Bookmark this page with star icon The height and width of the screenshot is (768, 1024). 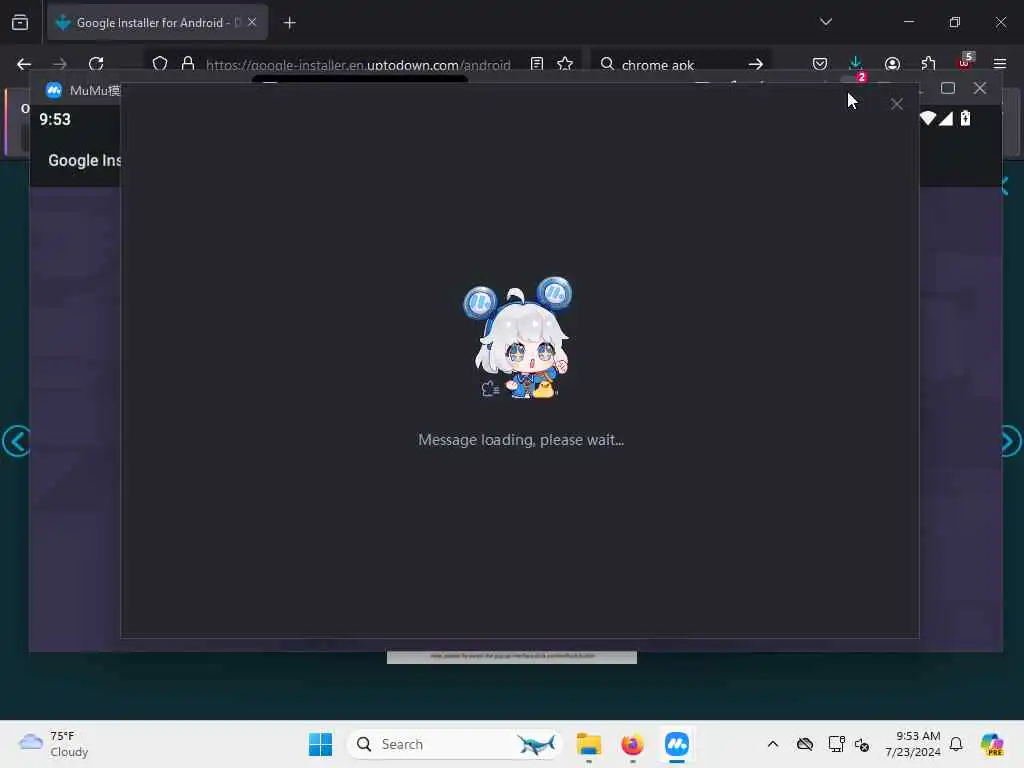coord(565,64)
